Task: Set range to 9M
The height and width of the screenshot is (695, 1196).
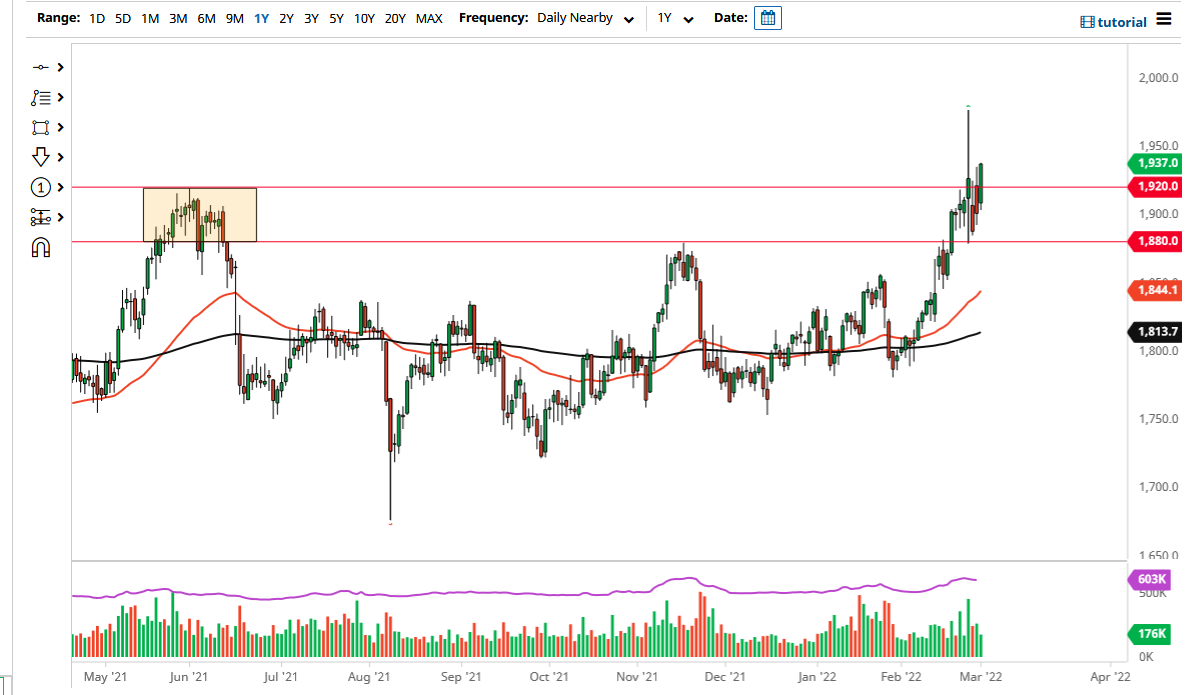Action: pos(235,18)
